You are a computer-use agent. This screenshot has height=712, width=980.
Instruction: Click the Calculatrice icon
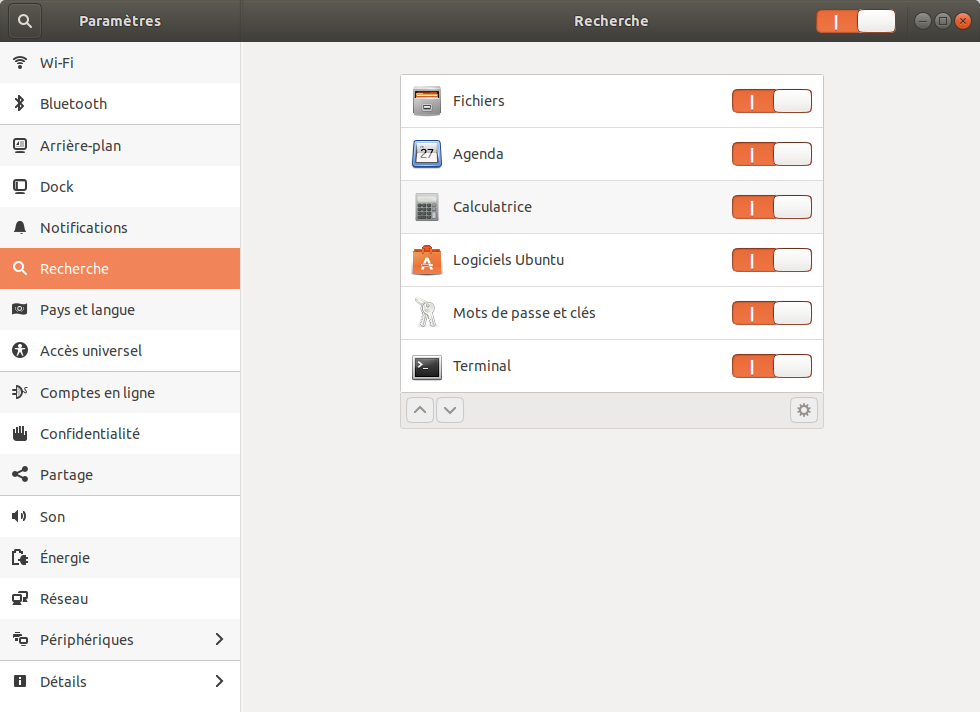point(426,207)
